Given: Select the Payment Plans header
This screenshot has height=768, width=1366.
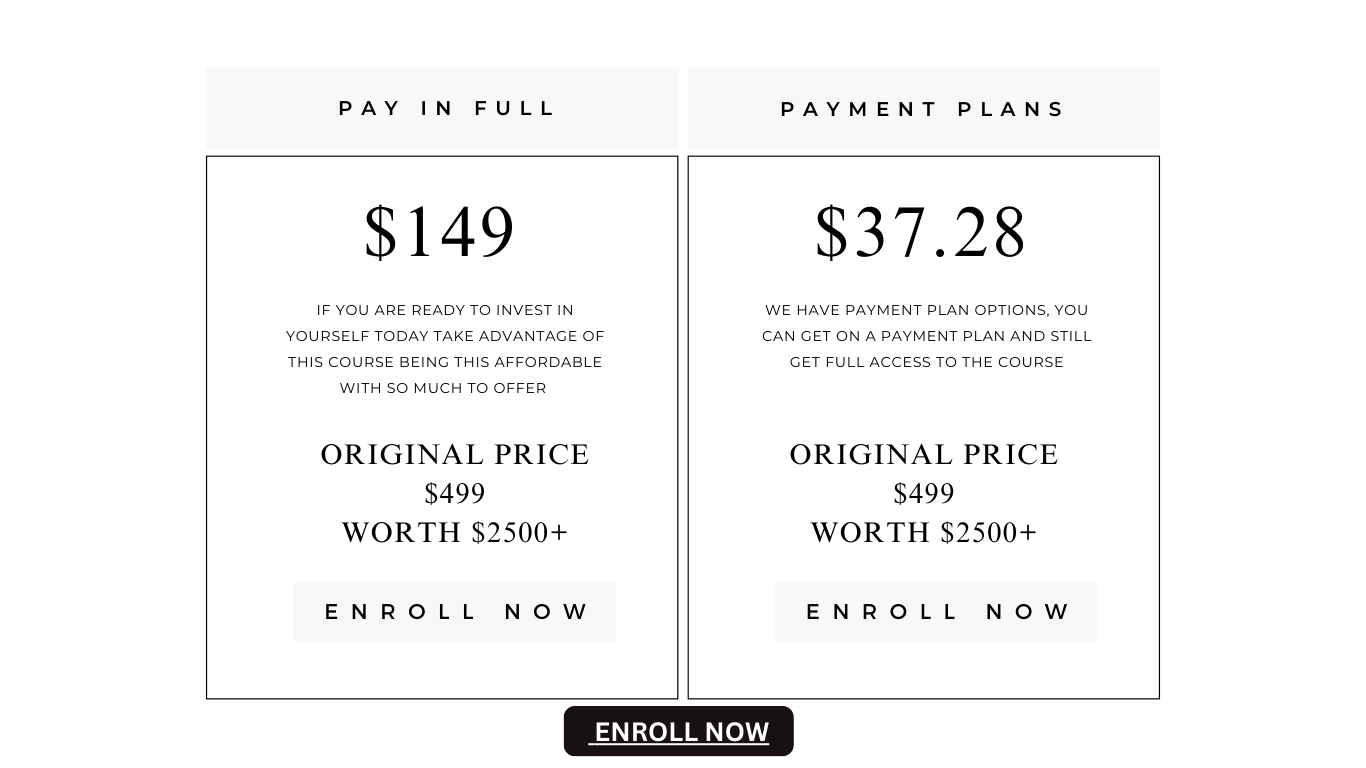Looking at the screenshot, I should click(x=923, y=109).
